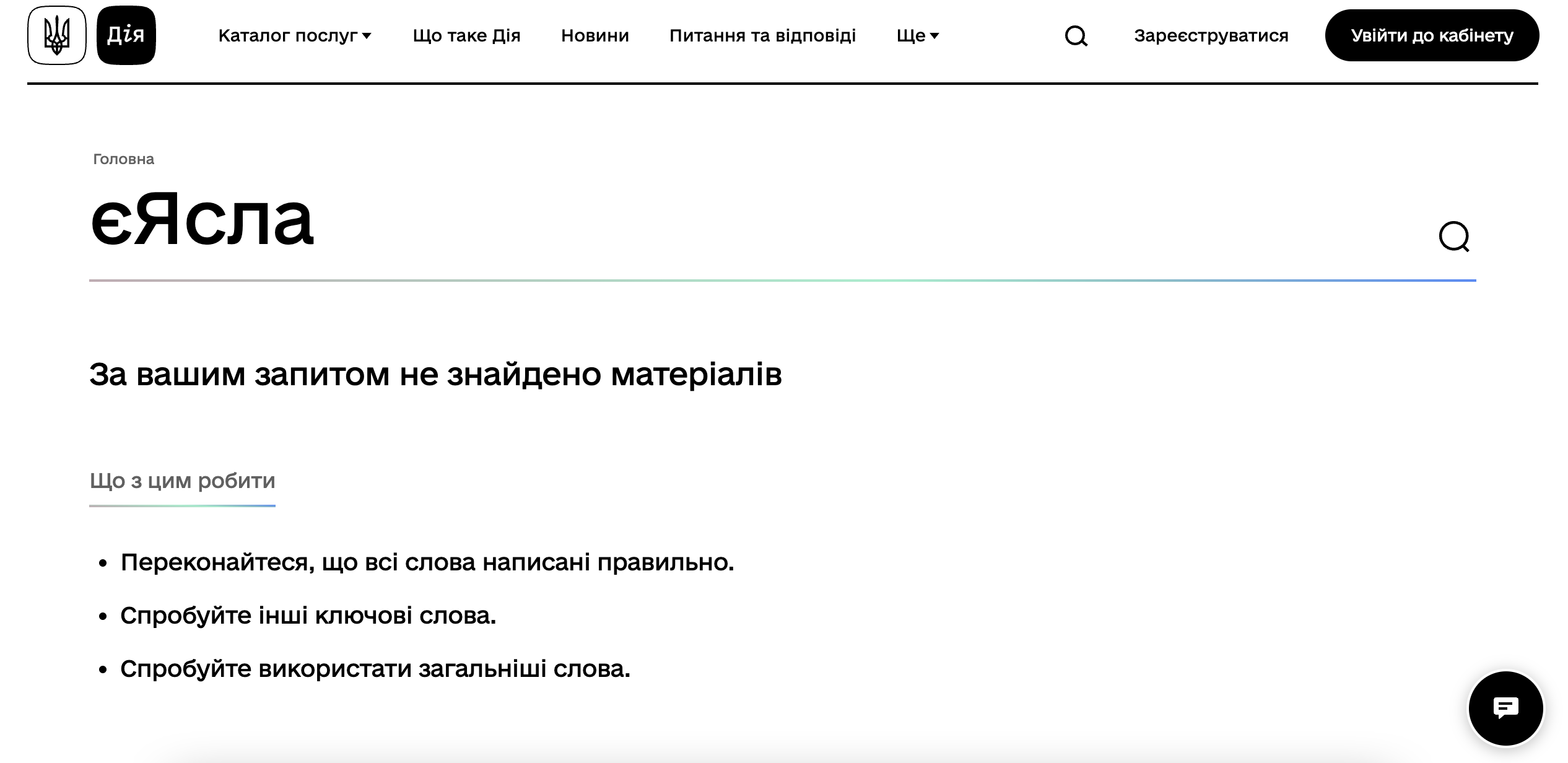Go to the Новини section
The image size is (1568, 763).
(x=595, y=36)
